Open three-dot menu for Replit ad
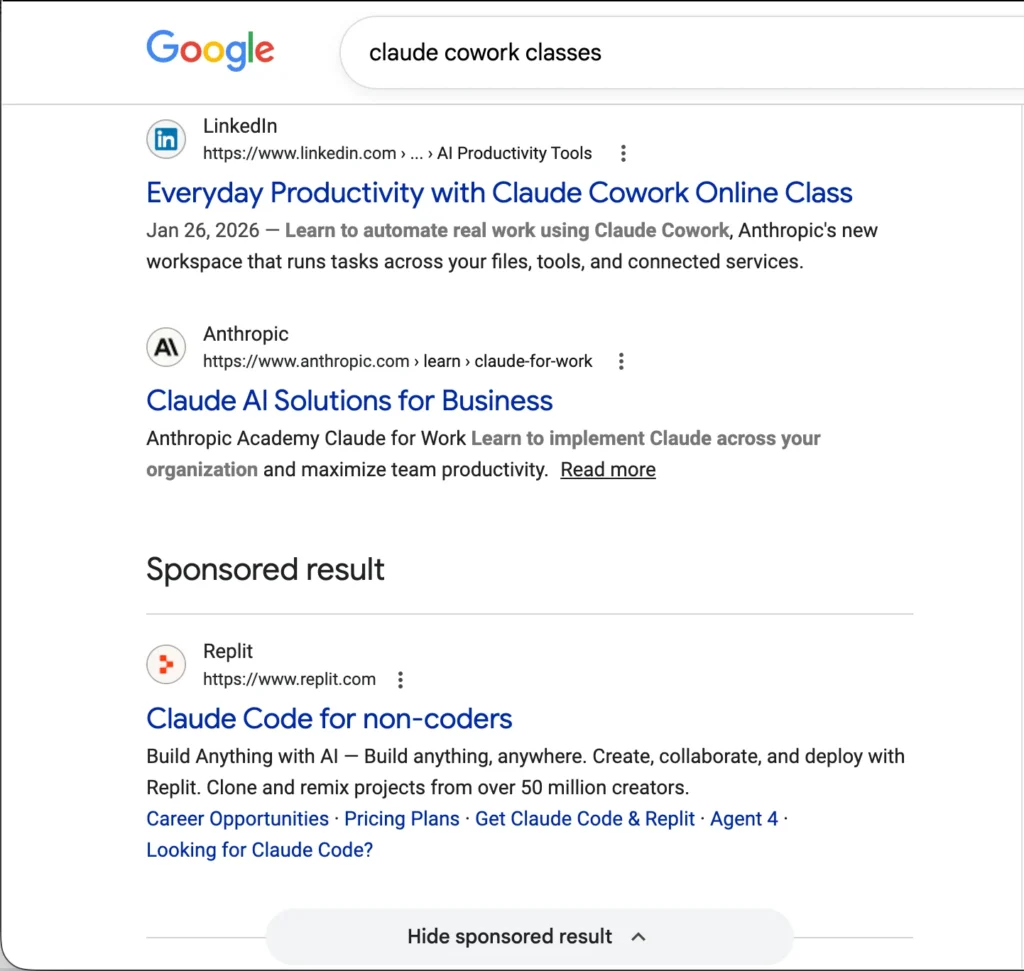Viewport: 1024px width, 971px height. [400, 680]
